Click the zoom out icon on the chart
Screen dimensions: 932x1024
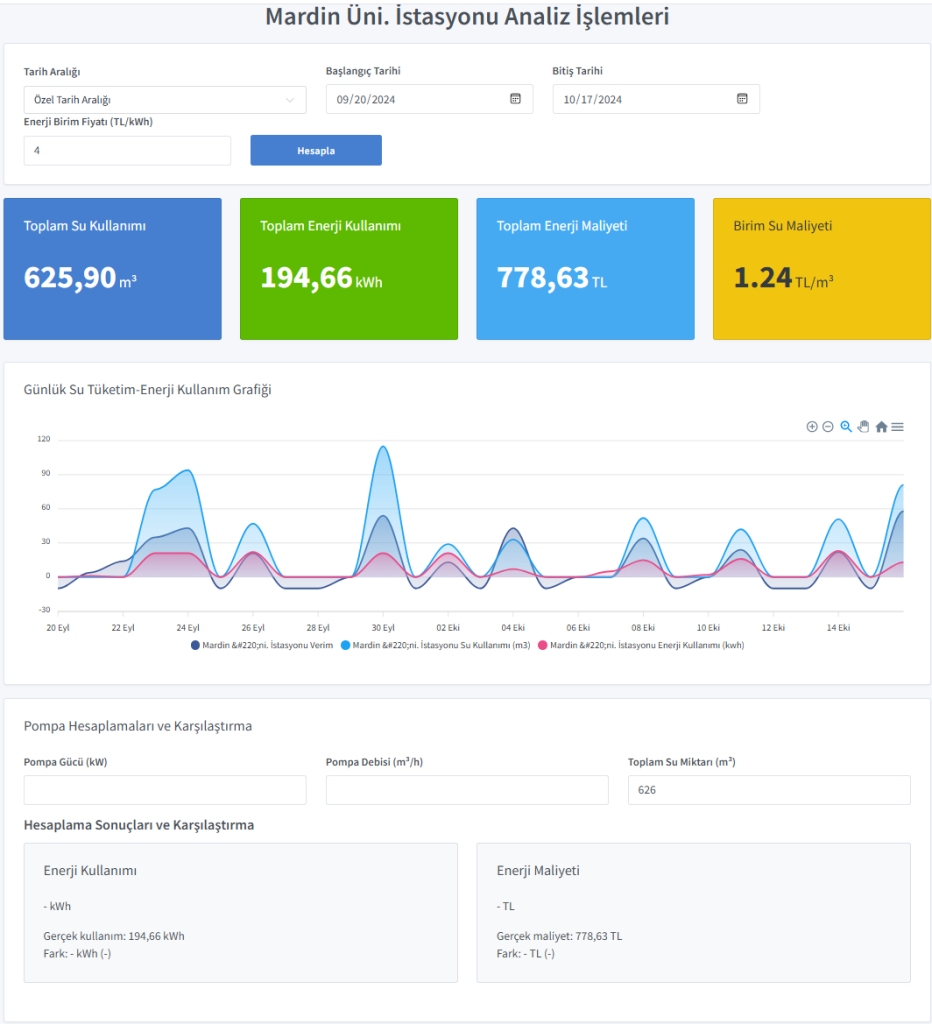pyautogui.click(x=828, y=426)
